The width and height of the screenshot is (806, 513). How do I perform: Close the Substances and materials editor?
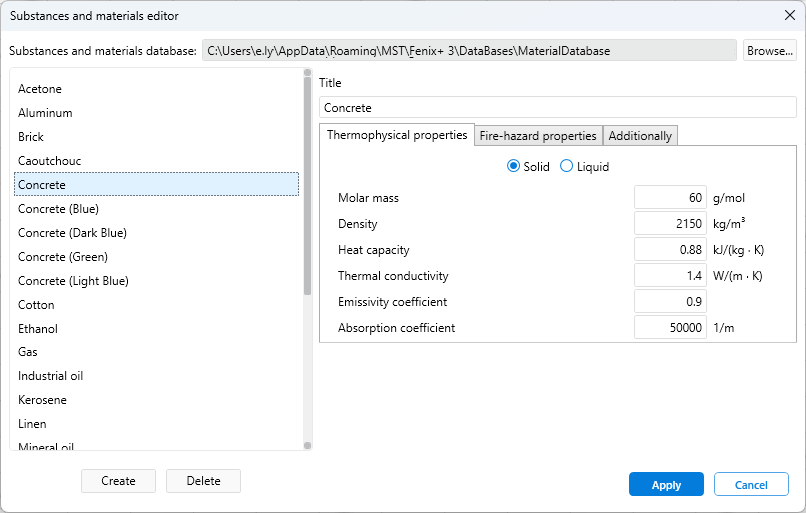coord(789,15)
